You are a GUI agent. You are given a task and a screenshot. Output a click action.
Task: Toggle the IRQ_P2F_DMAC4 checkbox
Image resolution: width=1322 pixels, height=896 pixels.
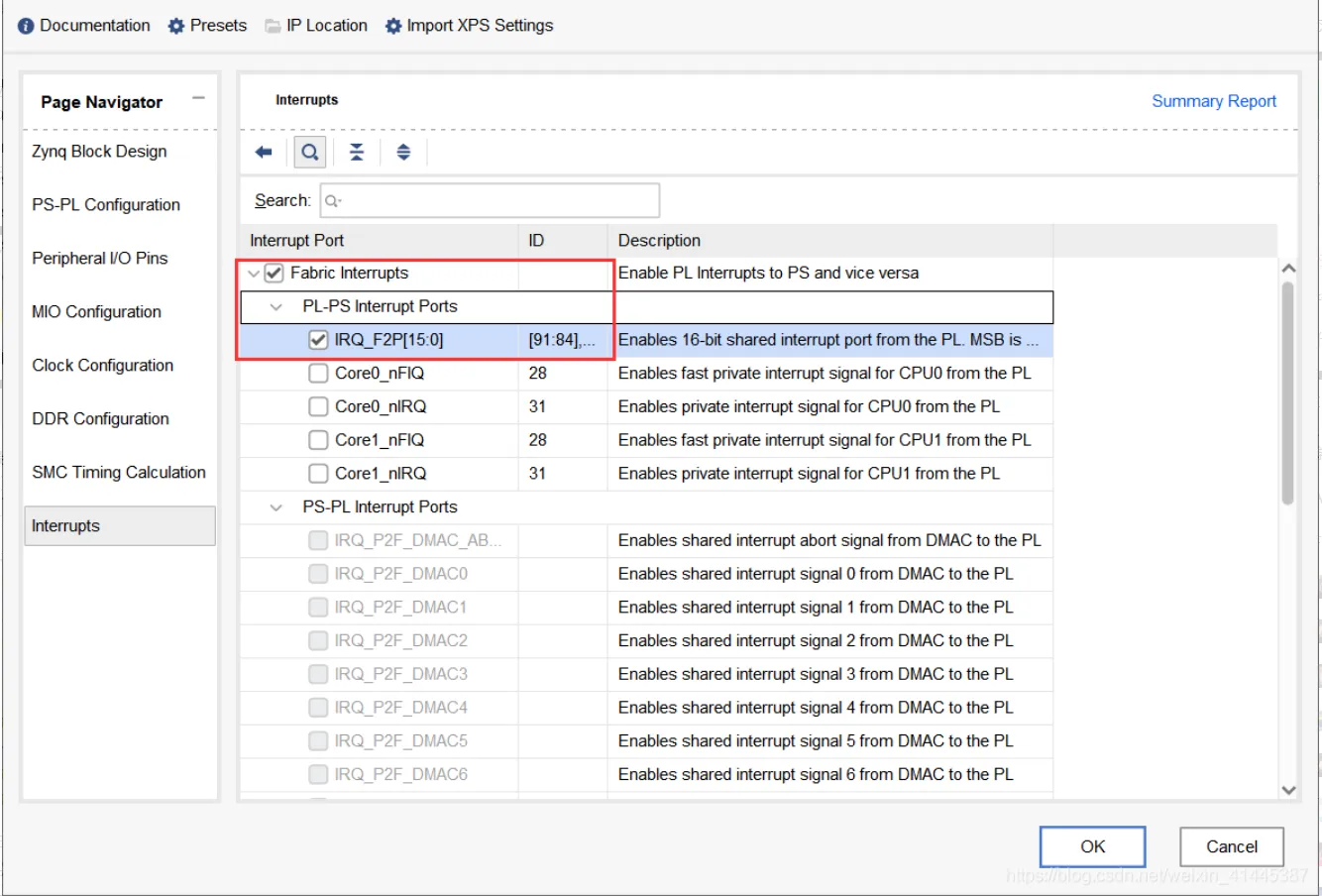point(318,708)
